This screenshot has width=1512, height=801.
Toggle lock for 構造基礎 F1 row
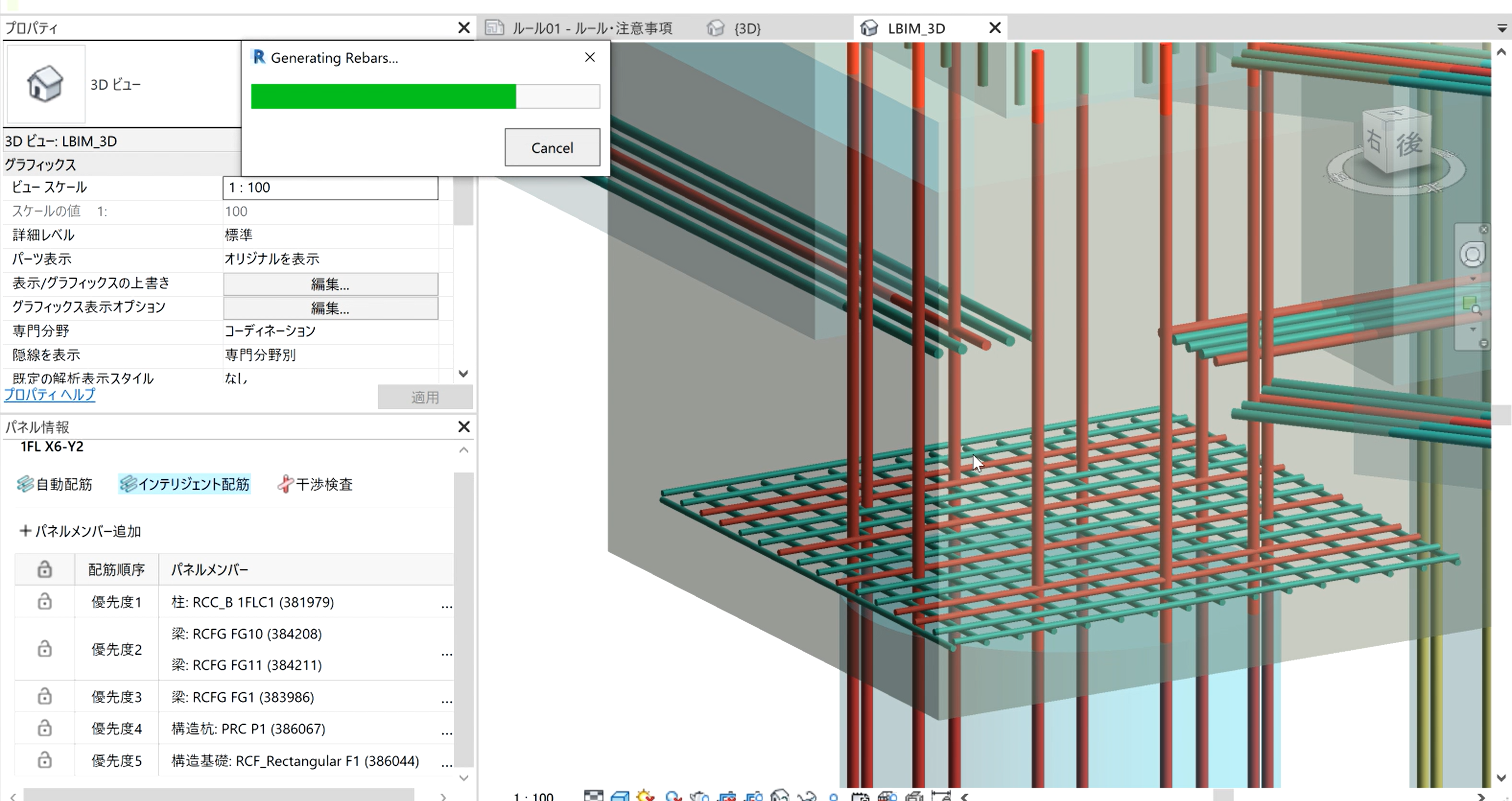tap(45, 761)
